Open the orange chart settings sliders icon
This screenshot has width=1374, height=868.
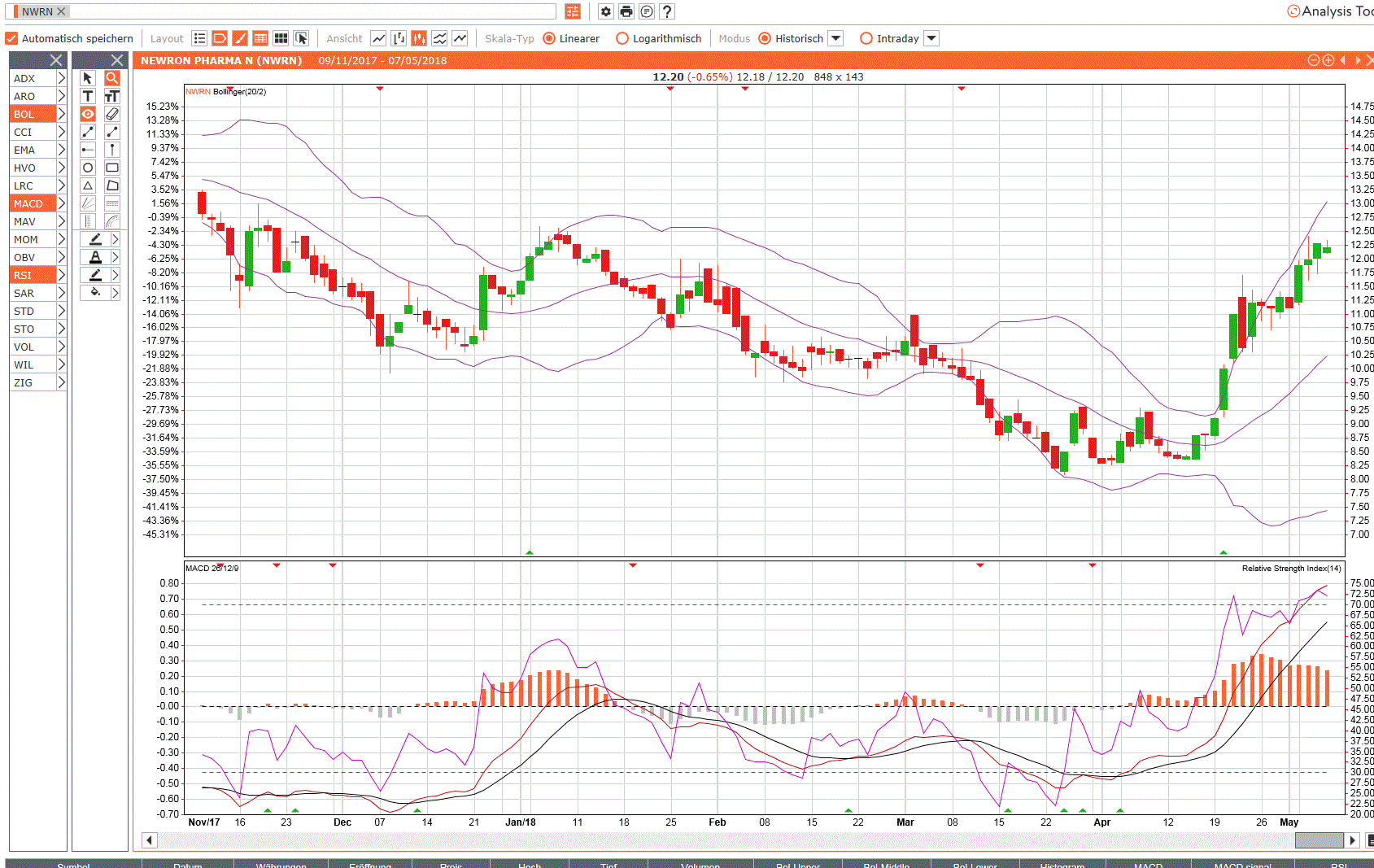click(x=573, y=11)
